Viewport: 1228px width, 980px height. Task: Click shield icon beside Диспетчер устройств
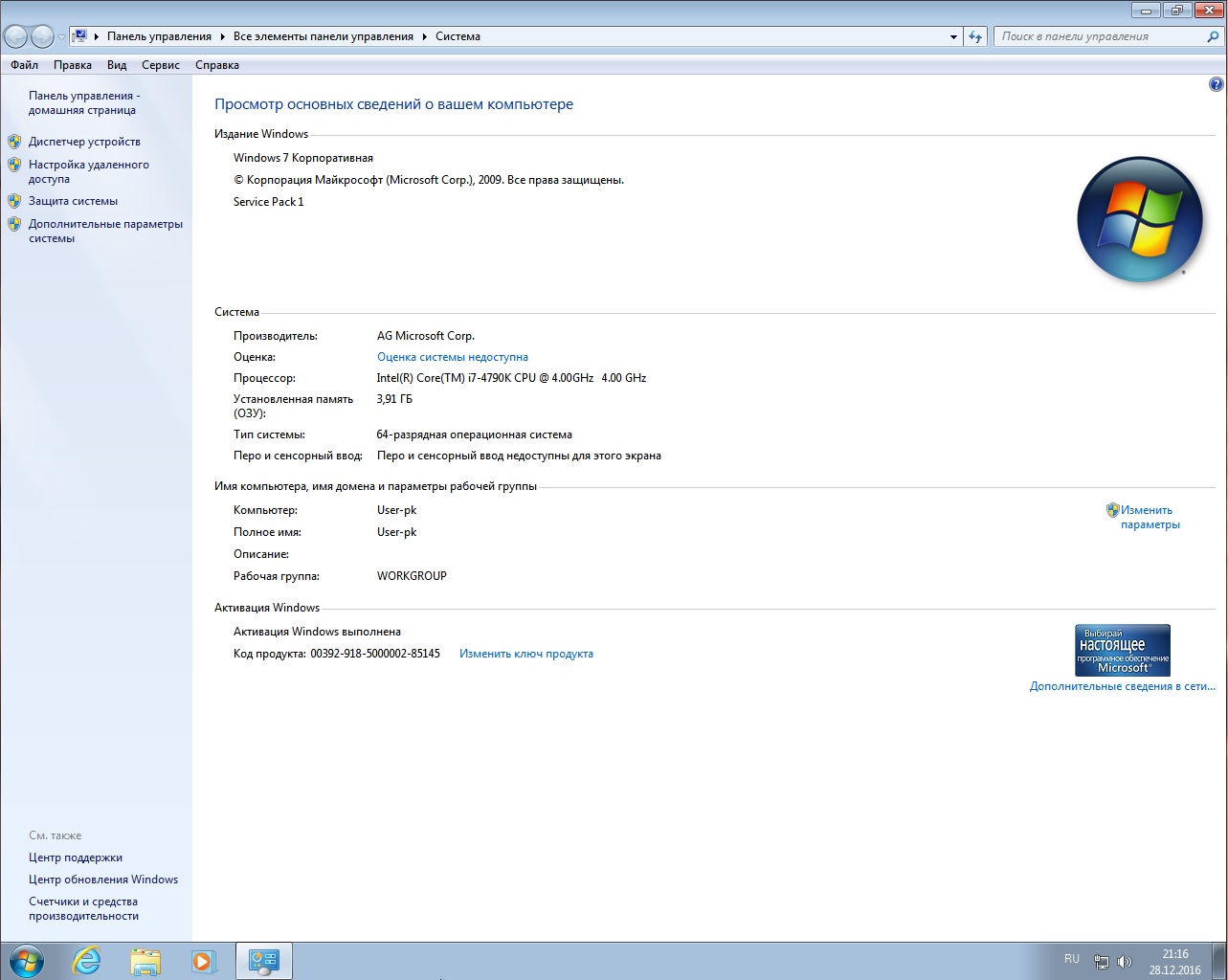(x=14, y=142)
